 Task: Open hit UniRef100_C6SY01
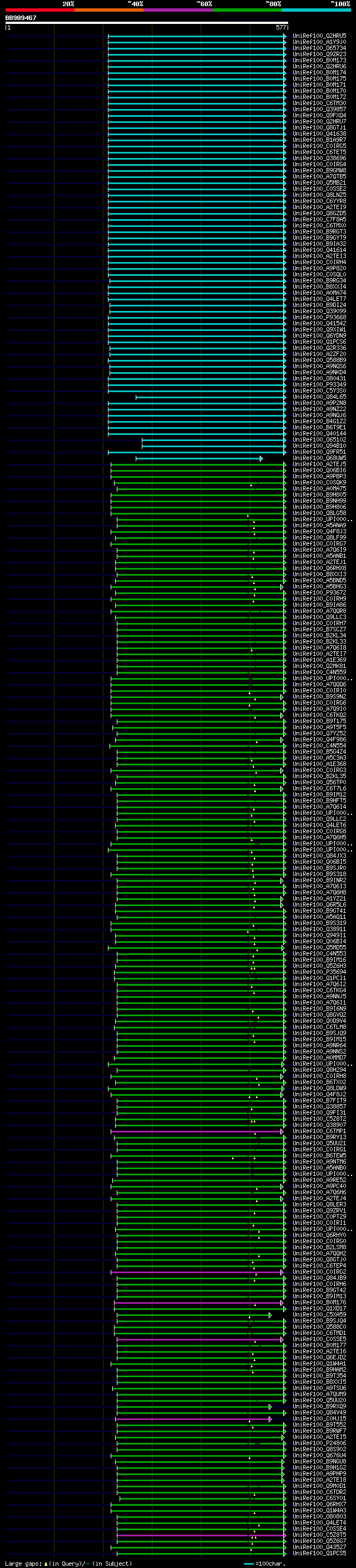(x=319, y=1498)
